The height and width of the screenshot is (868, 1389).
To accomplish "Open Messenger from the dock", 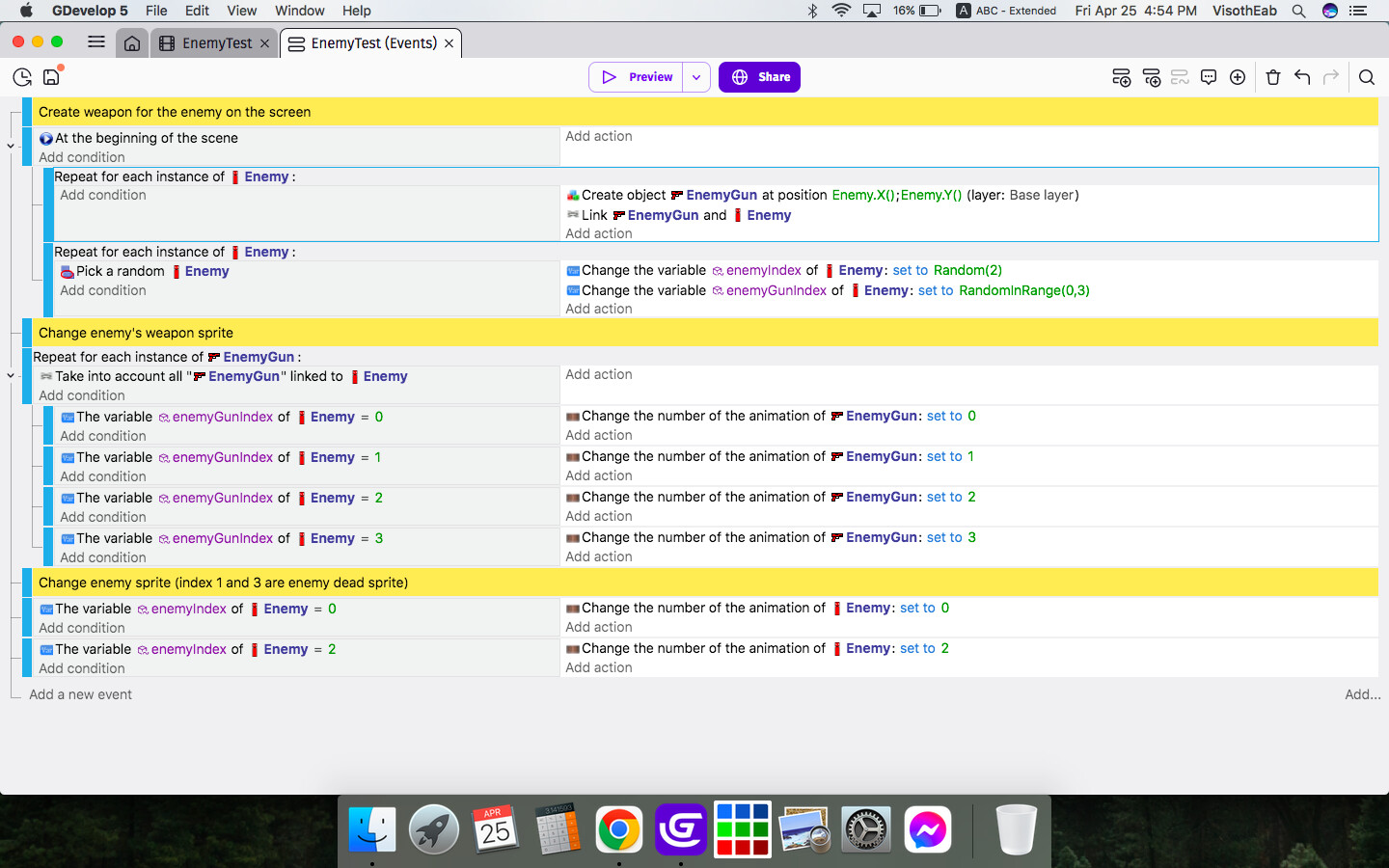I will click(928, 829).
